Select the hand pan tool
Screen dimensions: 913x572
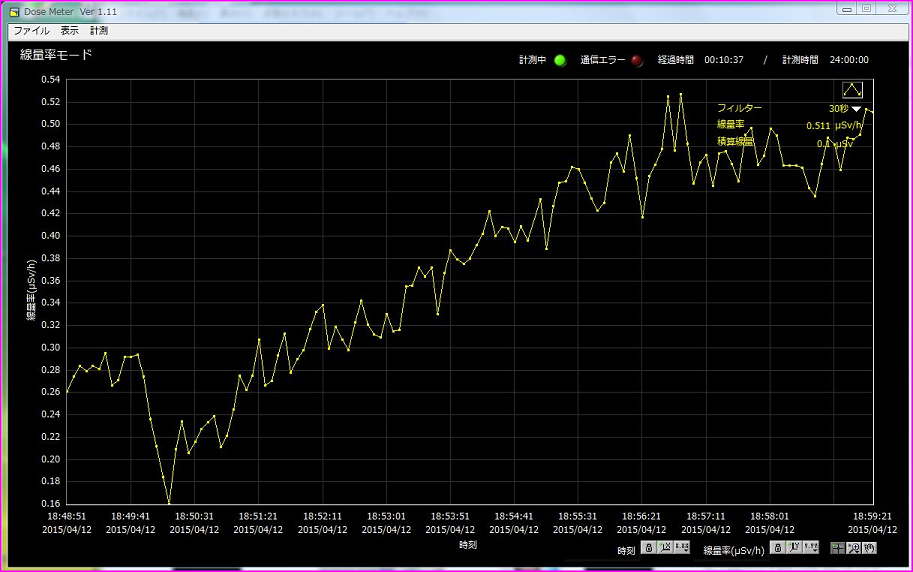pos(869,548)
